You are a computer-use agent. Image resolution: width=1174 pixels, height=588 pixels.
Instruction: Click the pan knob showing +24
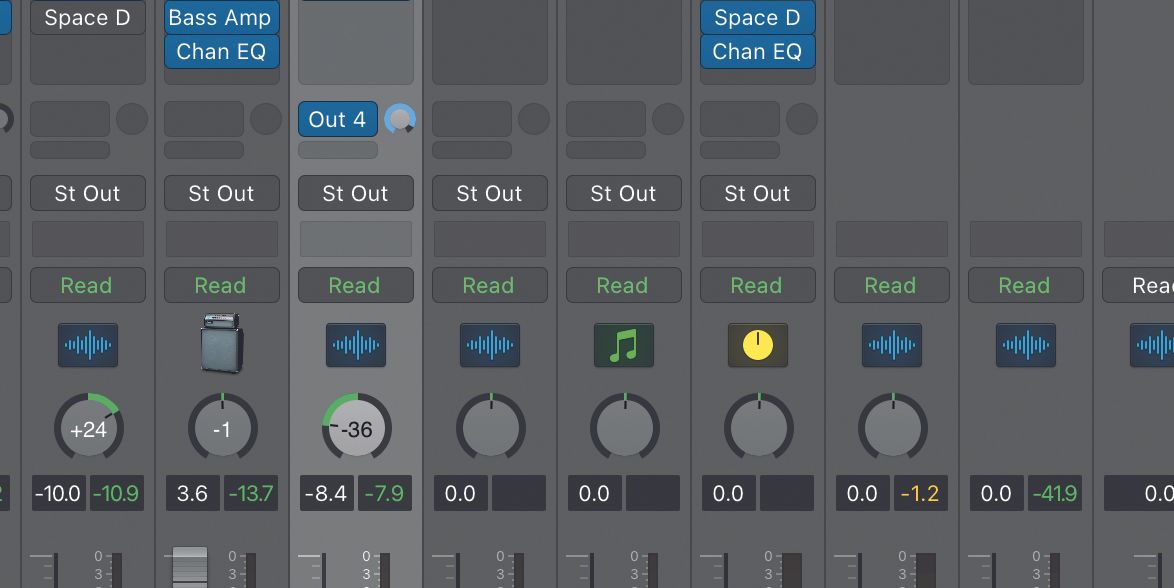click(88, 428)
